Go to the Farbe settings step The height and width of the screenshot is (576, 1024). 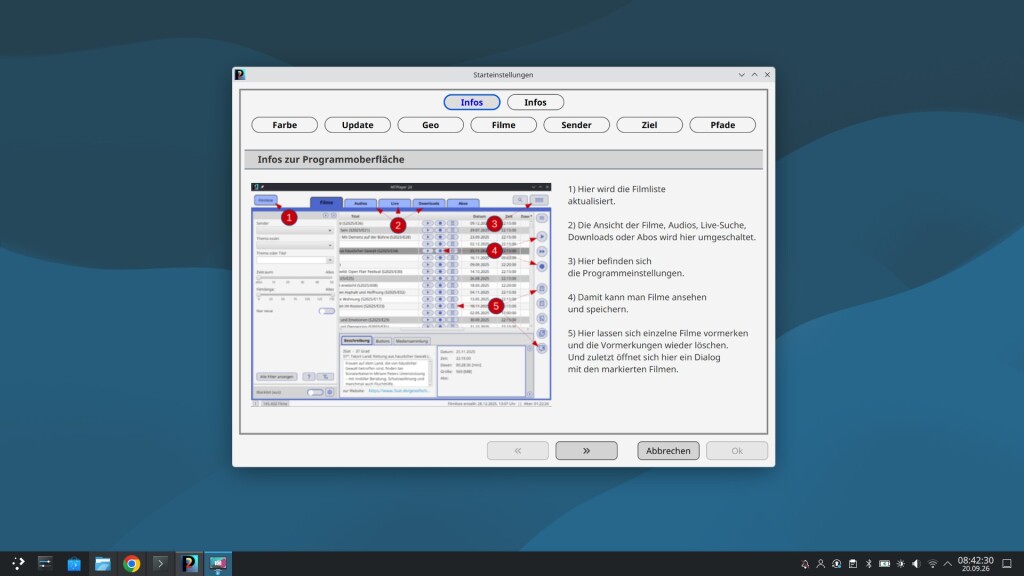coord(285,125)
